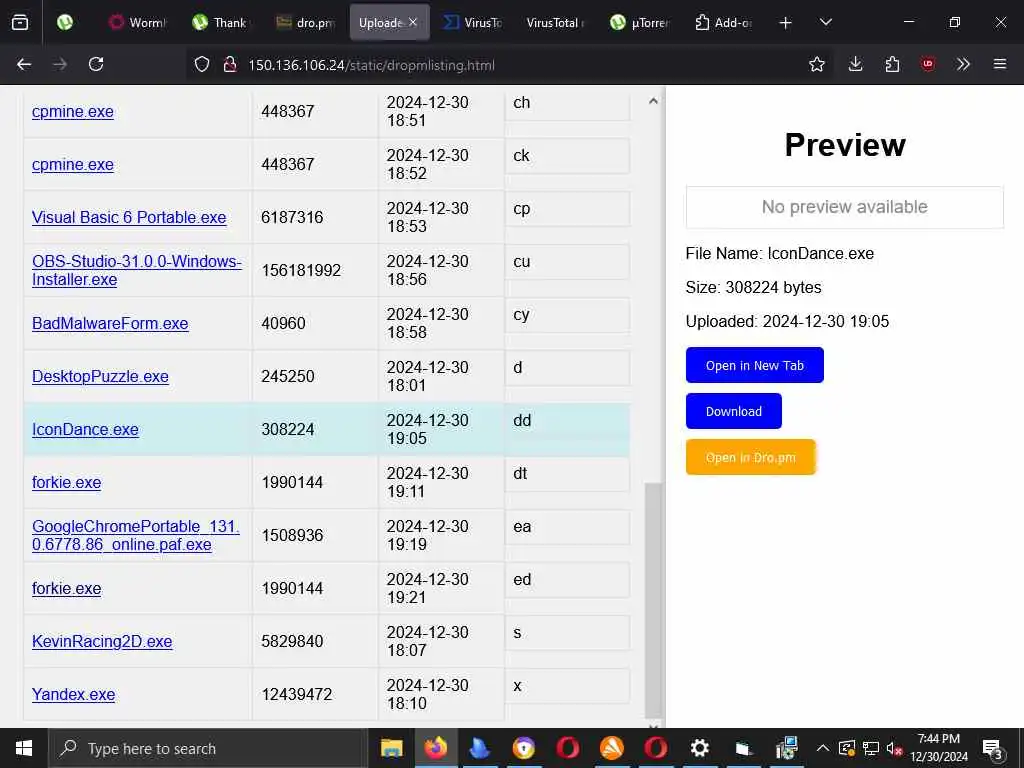Select the size cell 6187316
Viewport: 1024px width, 768px height.
click(x=315, y=217)
